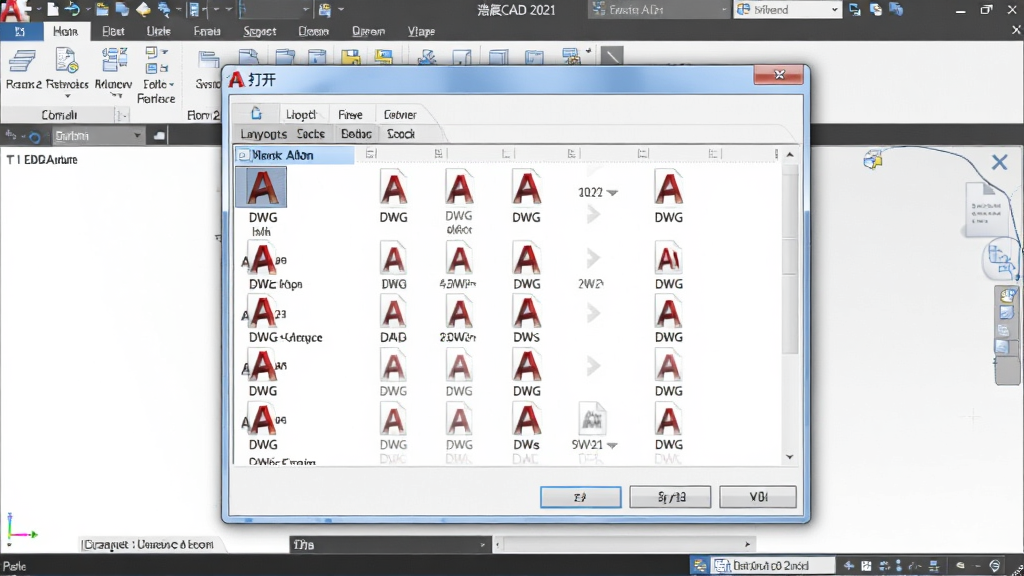Screen dimensions: 1024x576
Task: Open the Elect ribbon tab
Action: tap(113, 31)
